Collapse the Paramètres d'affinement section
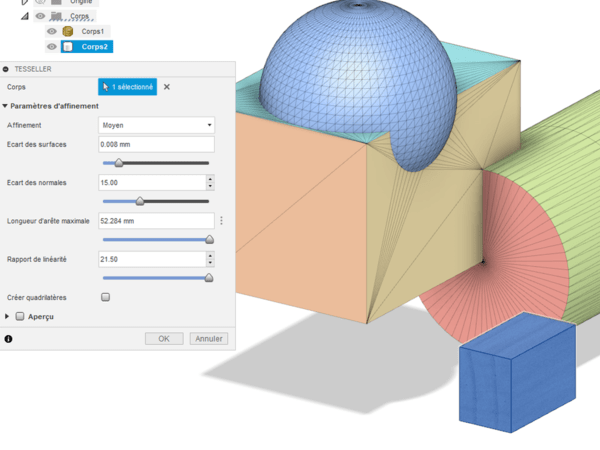This screenshot has height=450, width=600. 6,105
